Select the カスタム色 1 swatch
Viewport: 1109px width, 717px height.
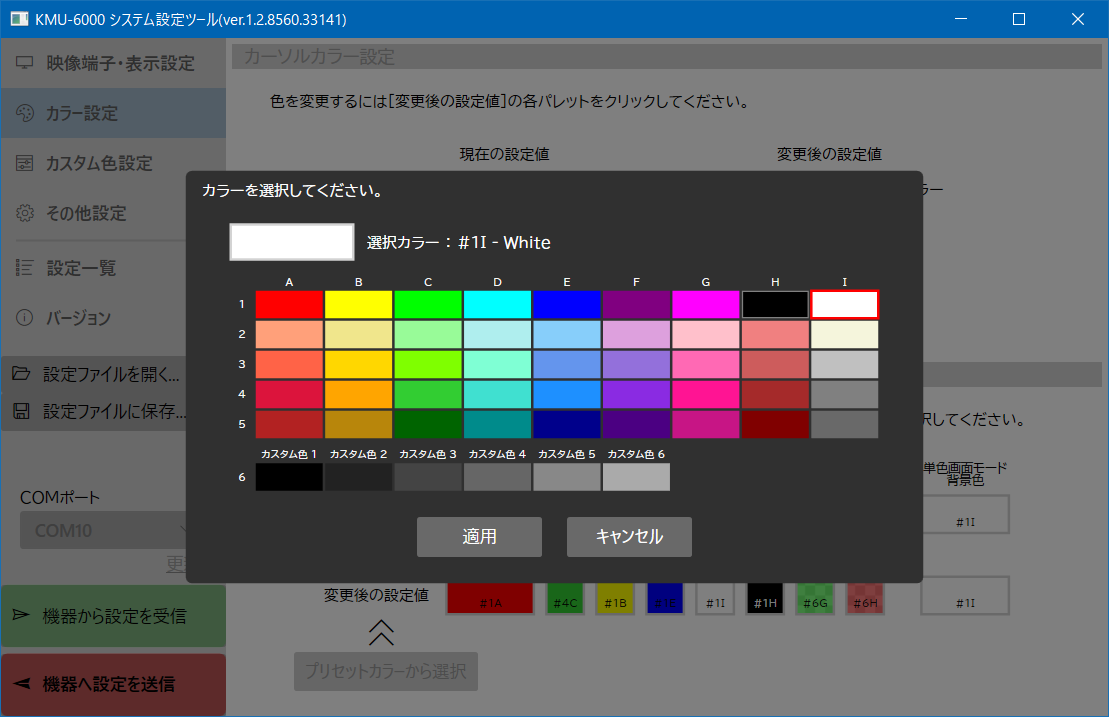tap(289, 477)
